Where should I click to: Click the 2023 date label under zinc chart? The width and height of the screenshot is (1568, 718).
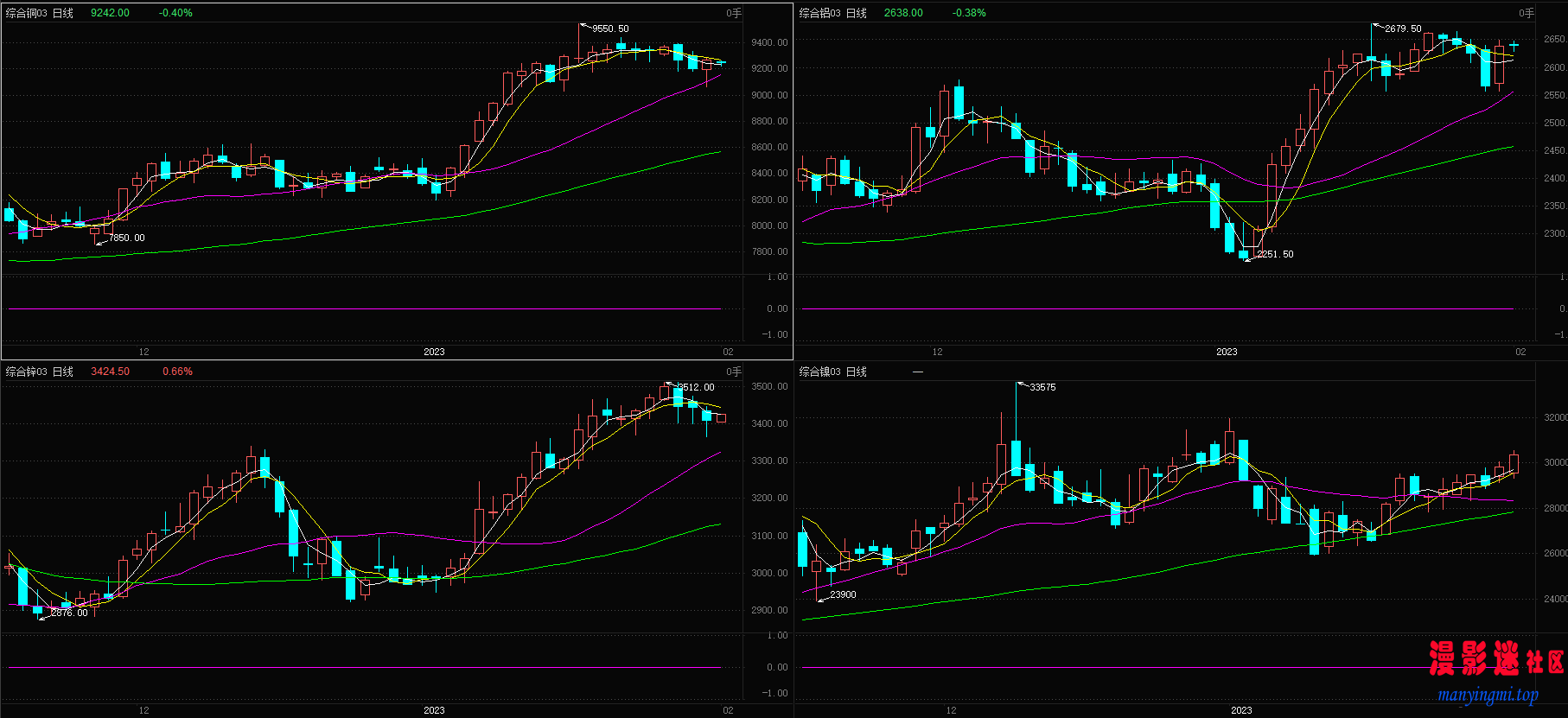[434, 710]
